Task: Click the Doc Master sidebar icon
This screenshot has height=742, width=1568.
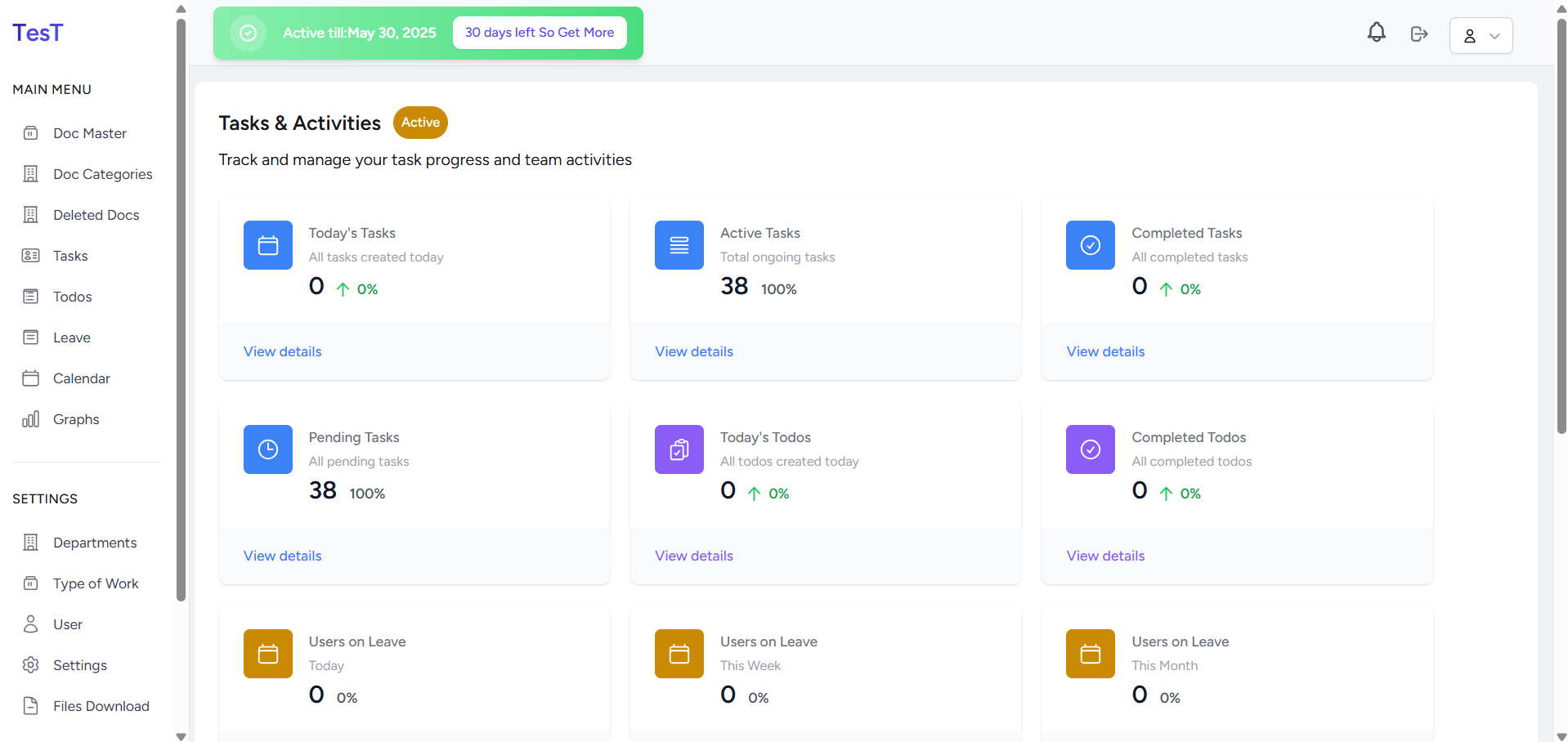Action: [x=31, y=133]
